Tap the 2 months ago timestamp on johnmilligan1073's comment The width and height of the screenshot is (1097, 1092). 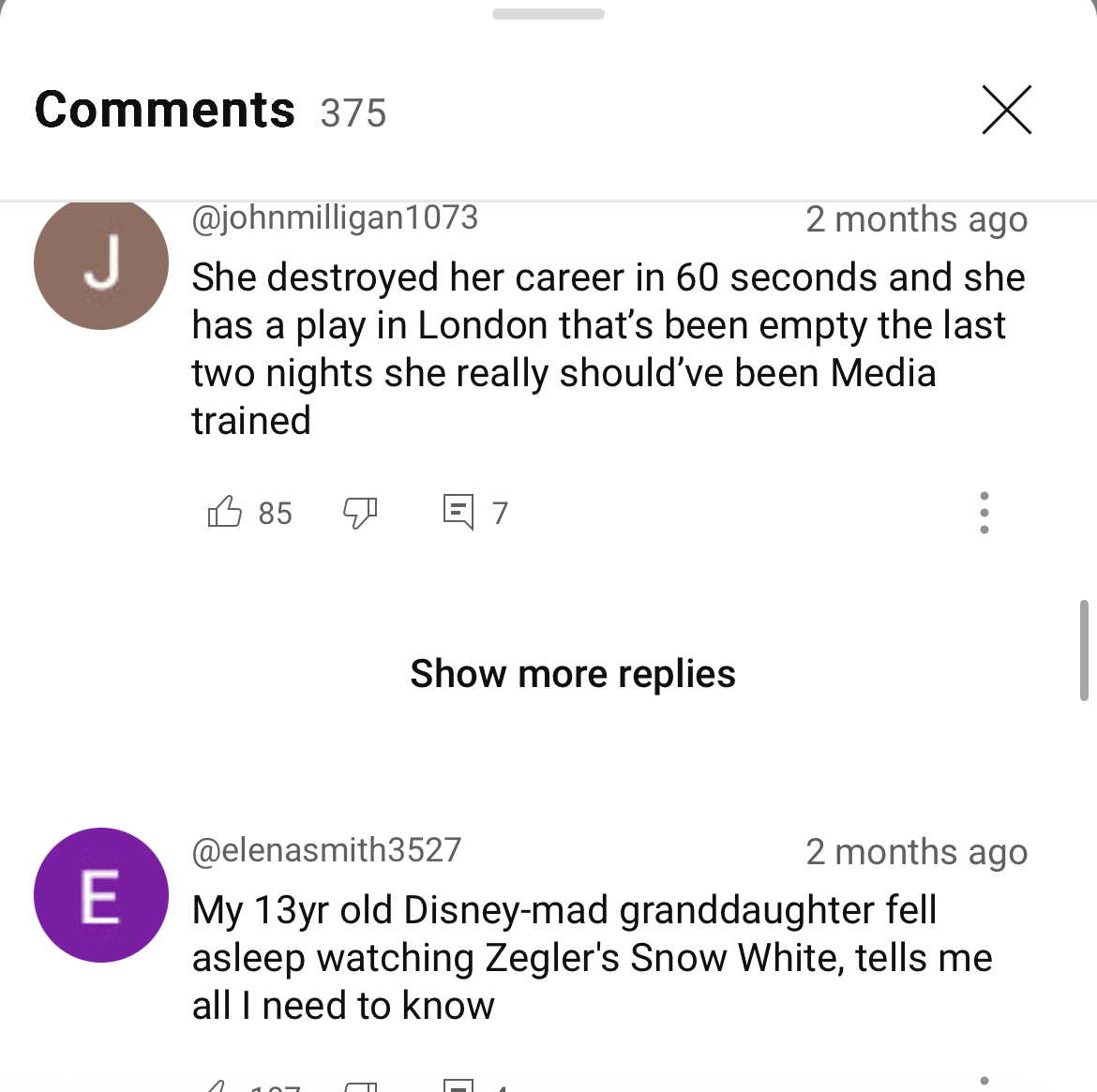(x=916, y=219)
